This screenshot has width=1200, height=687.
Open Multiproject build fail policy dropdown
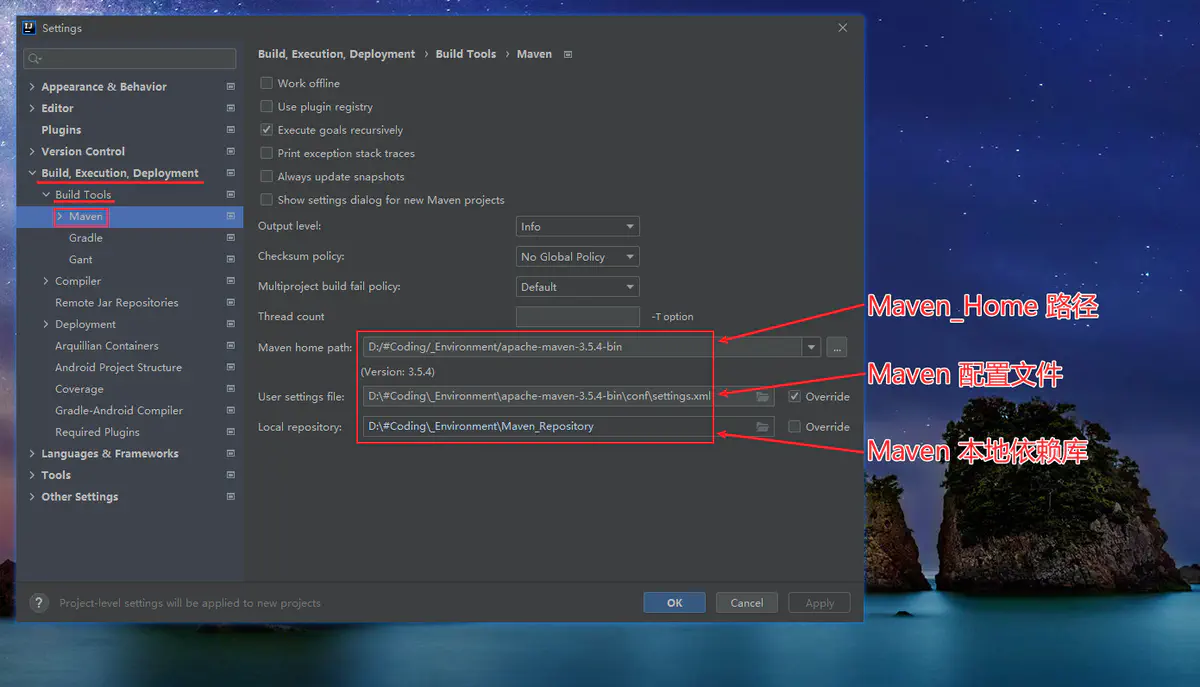pos(578,287)
